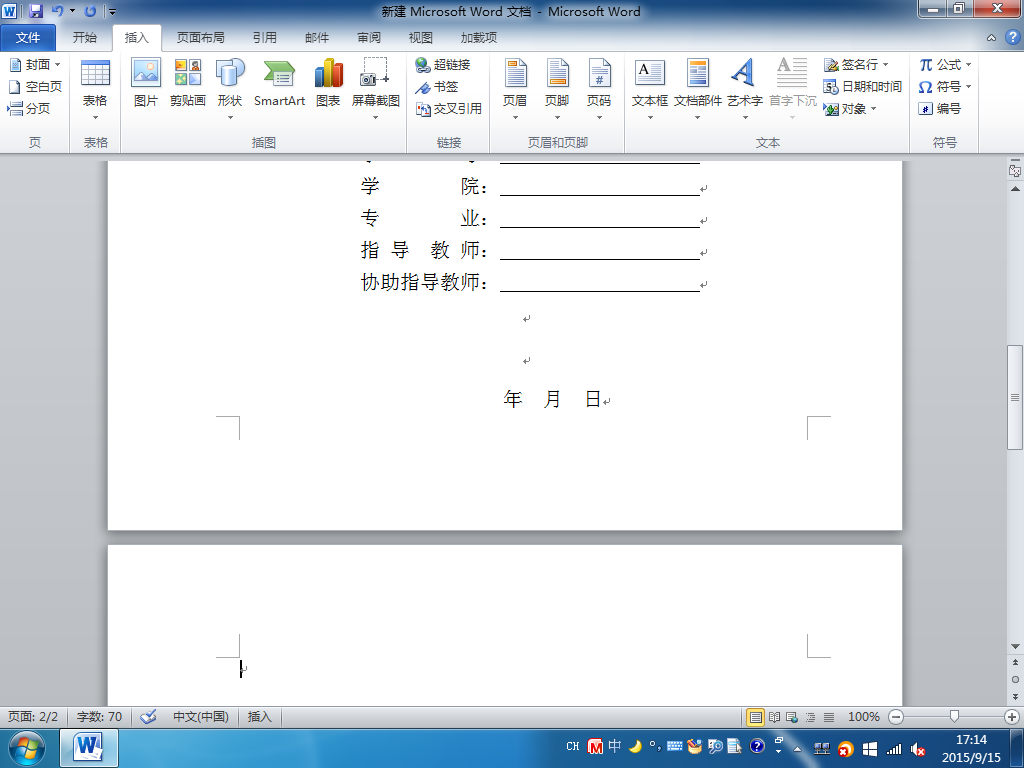Screen dimensions: 1024x768
Task: Switch to print layout view
Action: pyautogui.click(x=756, y=717)
